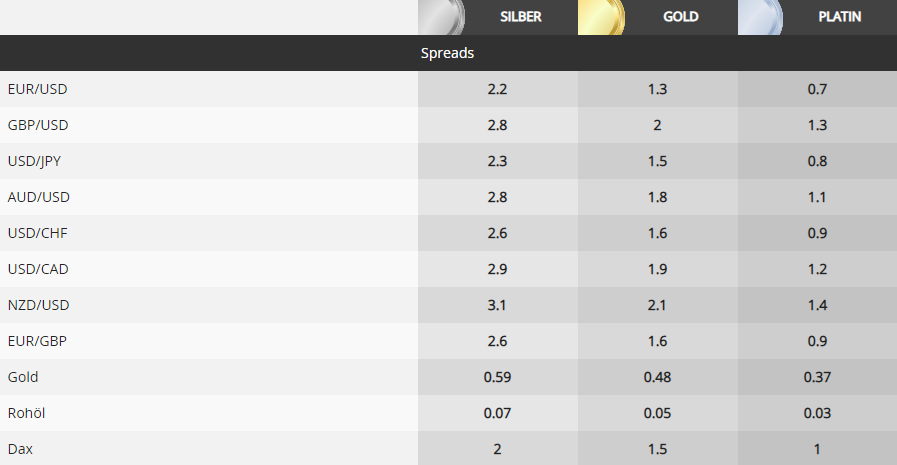Select the PLATIN account column header
897x465 pixels.
coord(840,17)
